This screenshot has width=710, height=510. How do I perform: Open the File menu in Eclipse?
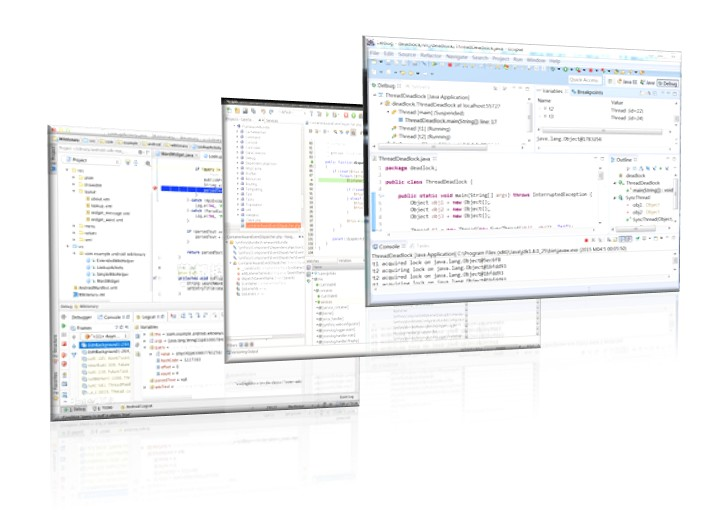point(374,53)
